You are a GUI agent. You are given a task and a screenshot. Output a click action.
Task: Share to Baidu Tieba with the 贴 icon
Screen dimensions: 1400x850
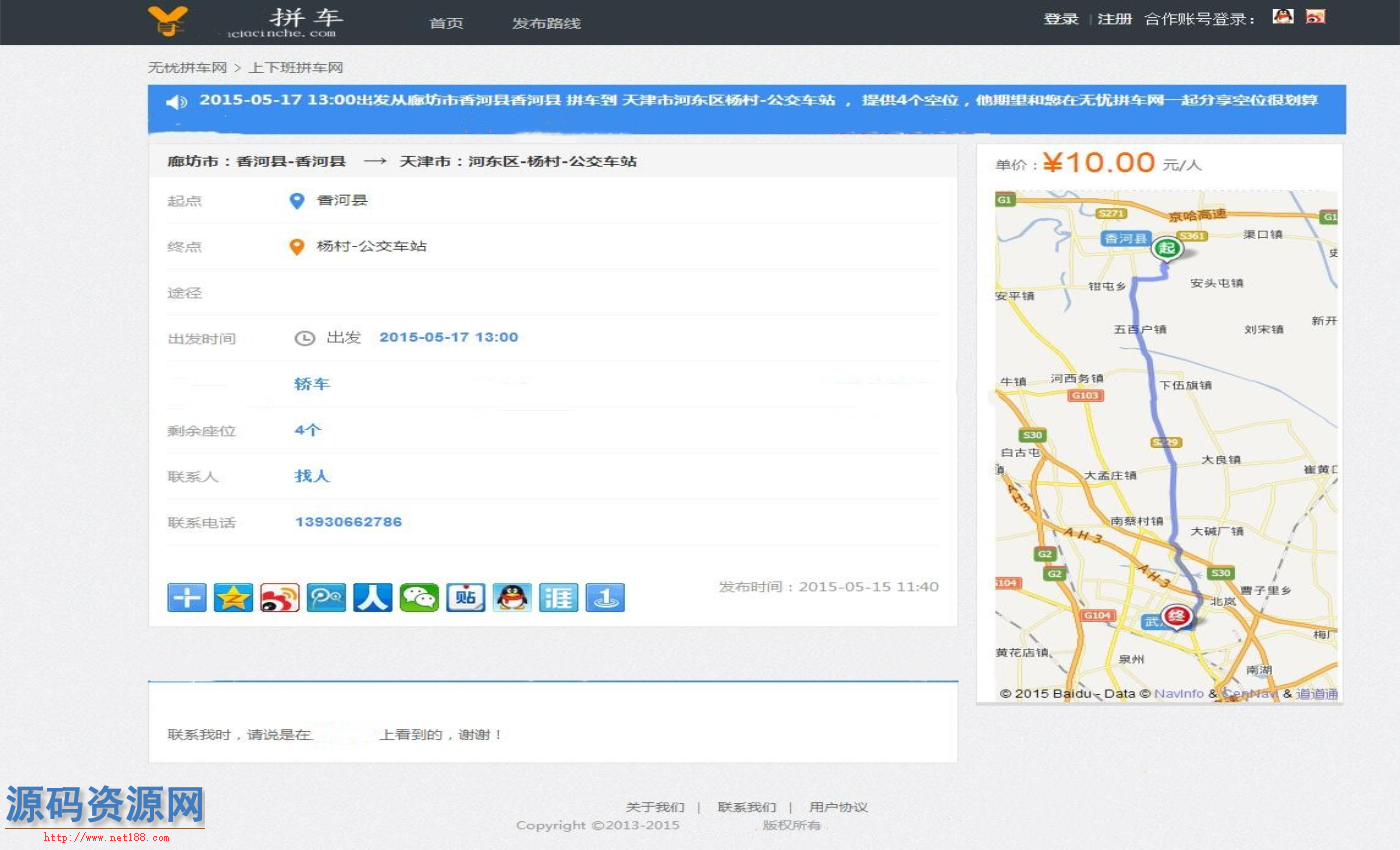(466, 597)
